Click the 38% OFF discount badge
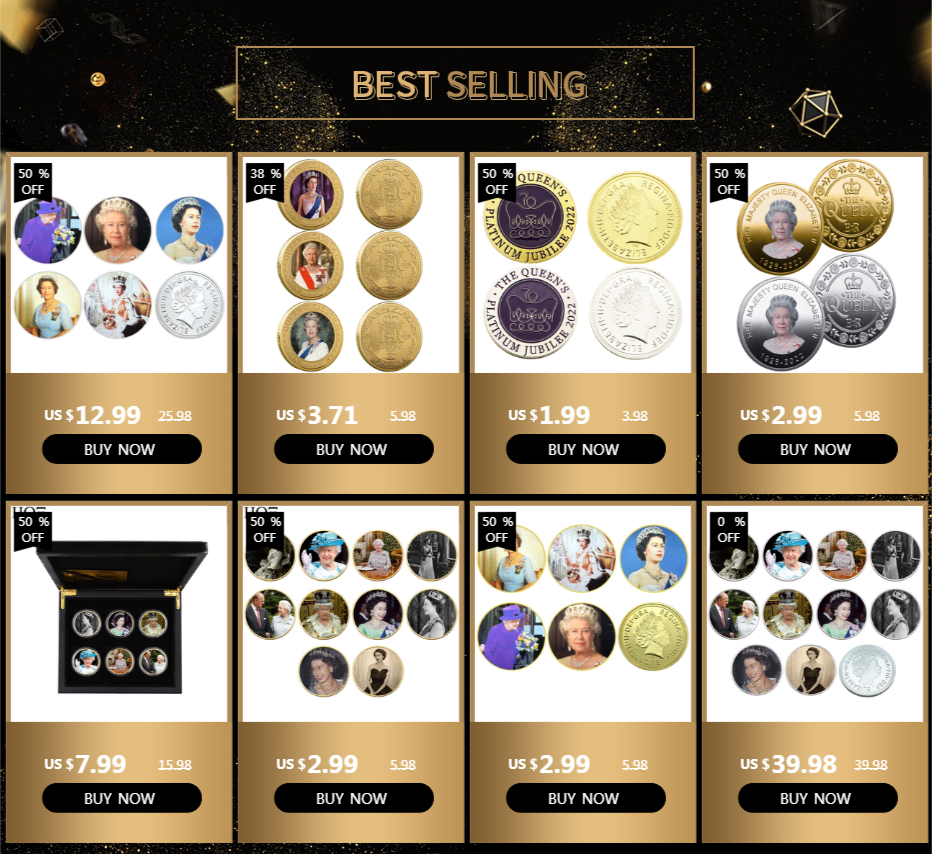932x854 pixels. tap(265, 181)
